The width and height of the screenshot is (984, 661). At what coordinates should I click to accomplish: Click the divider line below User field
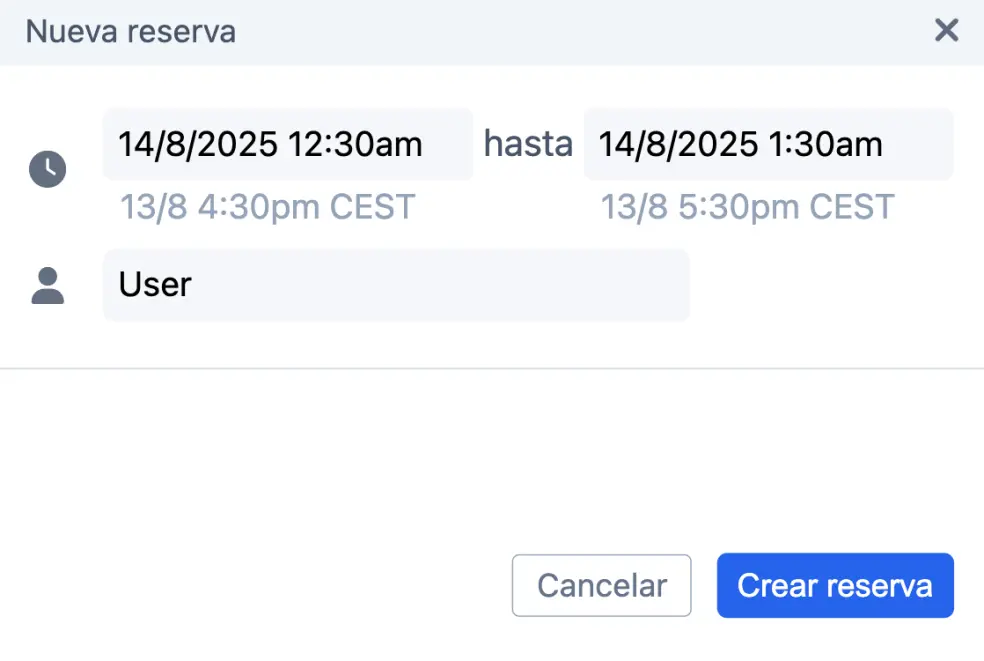(492, 368)
